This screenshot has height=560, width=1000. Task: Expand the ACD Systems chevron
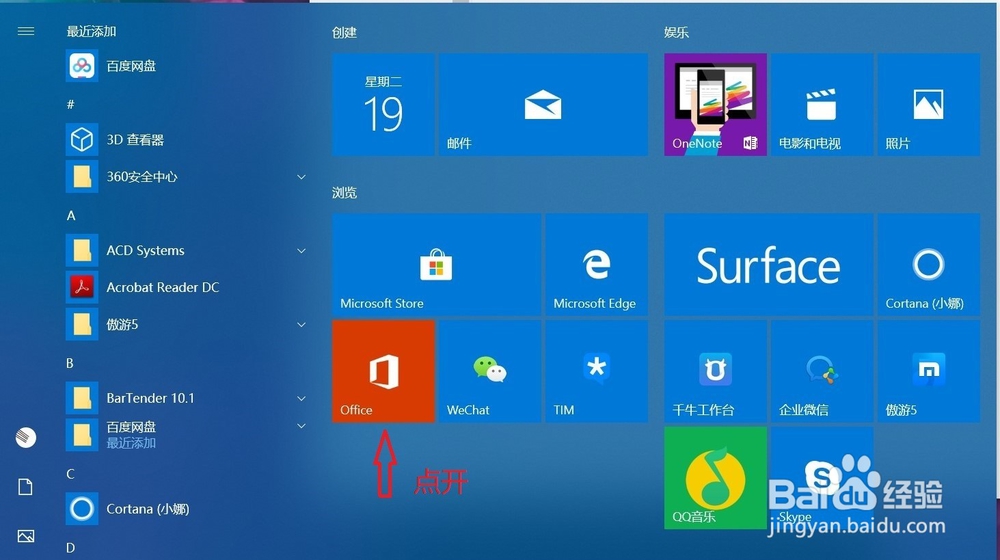click(301, 251)
